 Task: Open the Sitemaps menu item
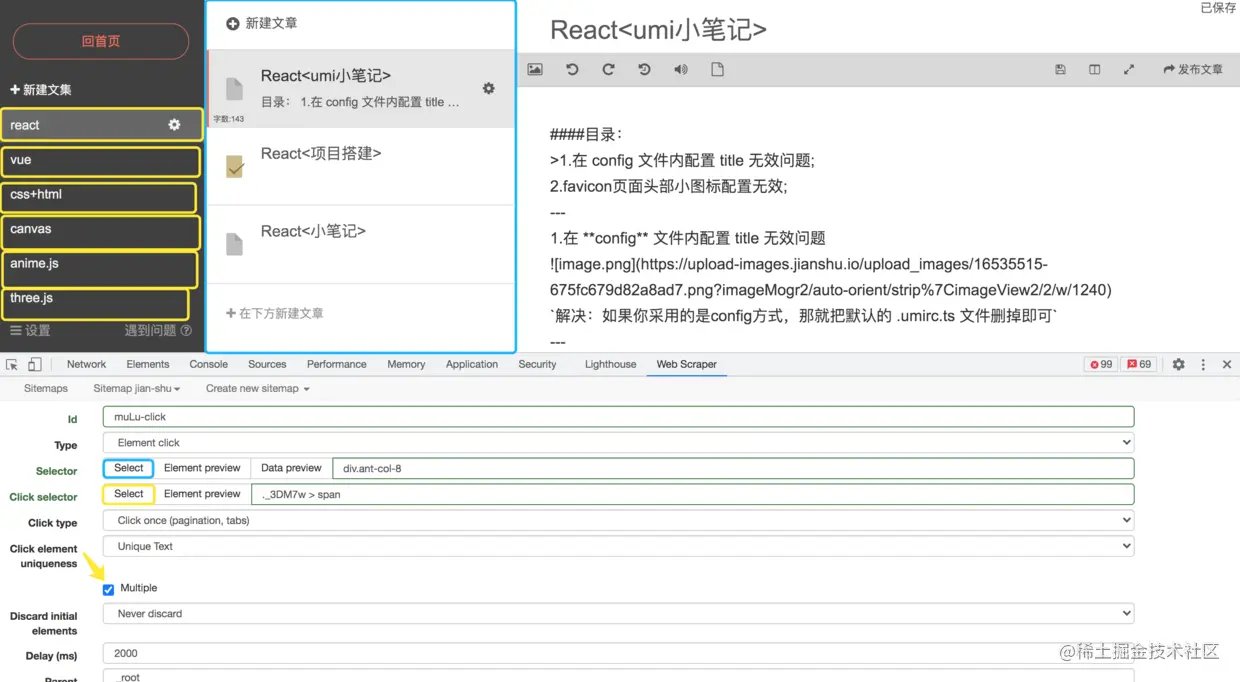pos(46,388)
